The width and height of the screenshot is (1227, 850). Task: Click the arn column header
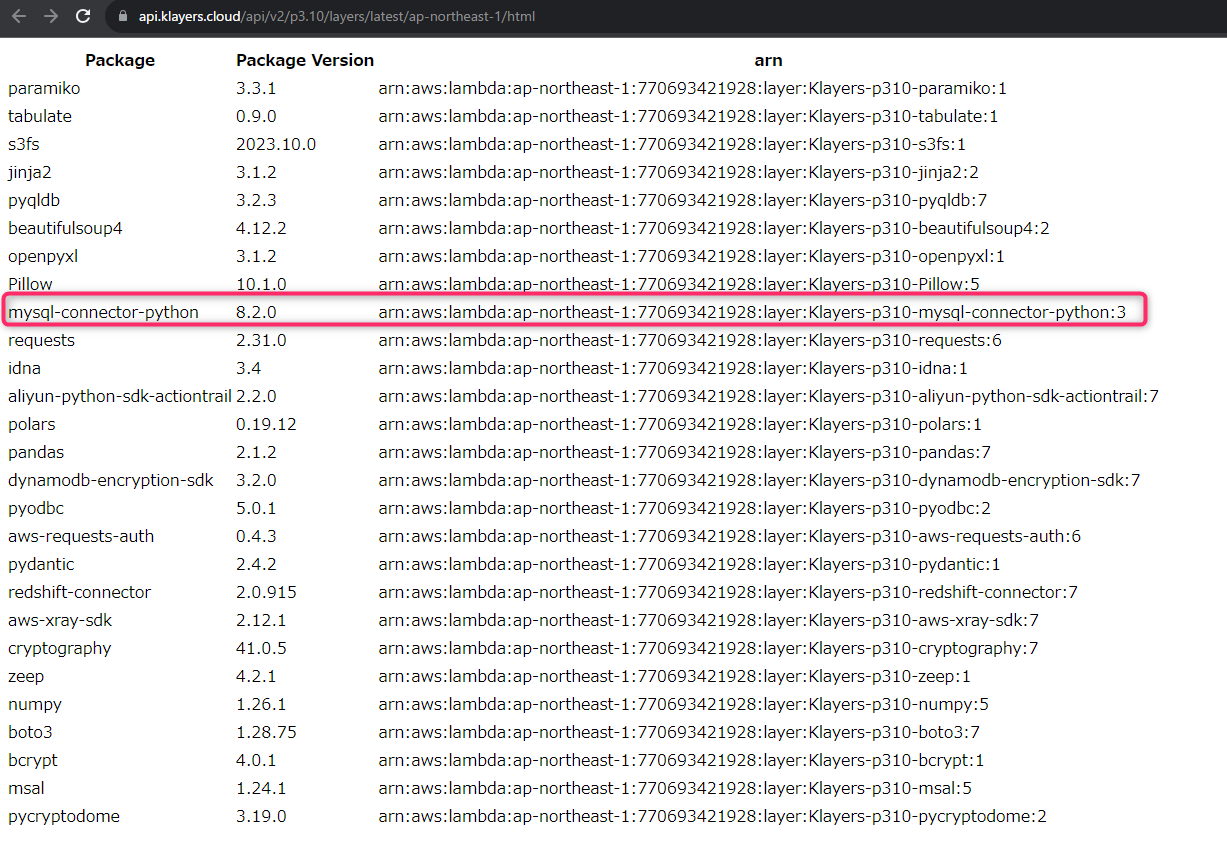tap(768, 60)
